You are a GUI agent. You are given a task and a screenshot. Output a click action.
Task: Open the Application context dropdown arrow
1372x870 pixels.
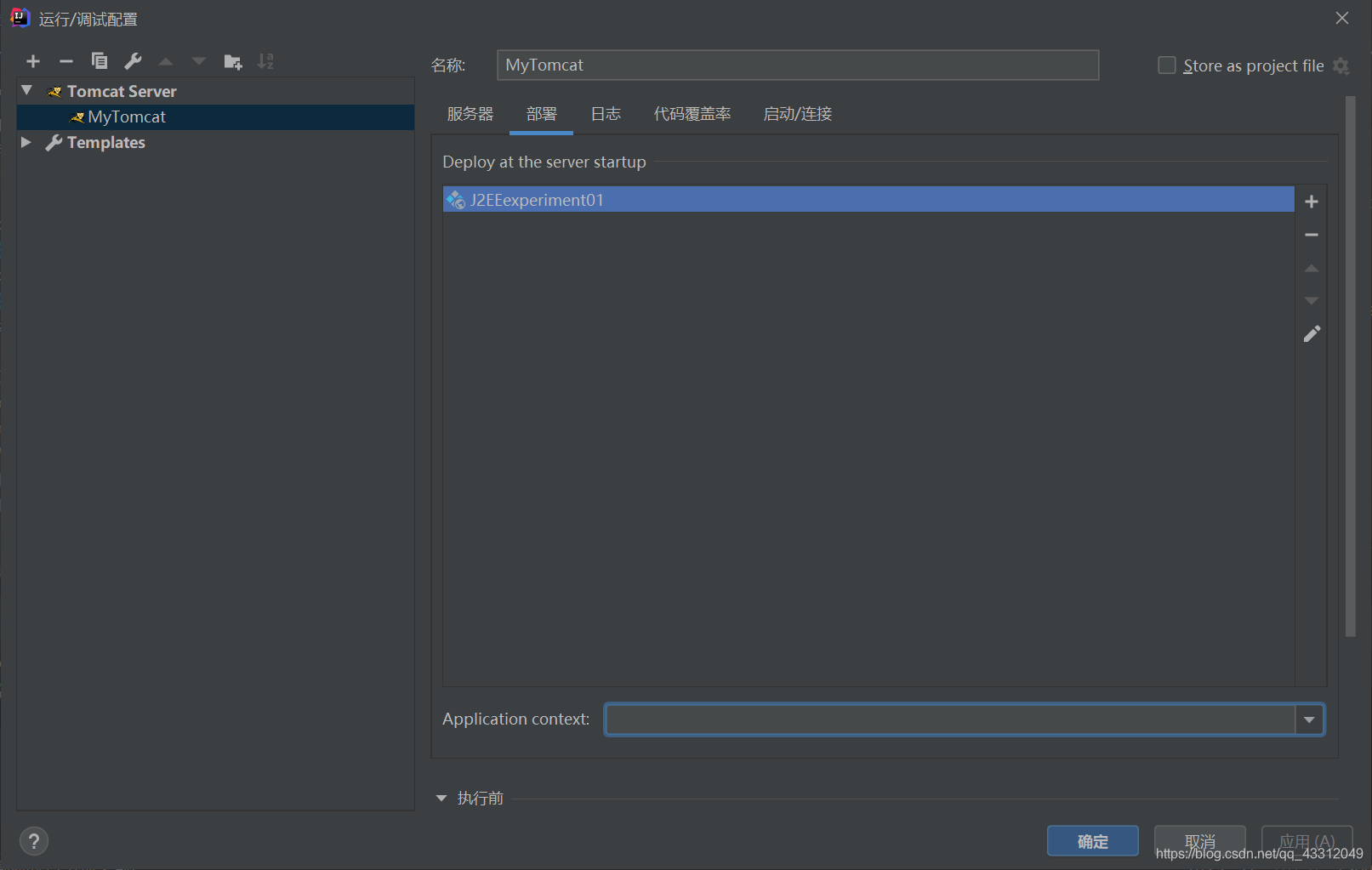tap(1309, 719)
